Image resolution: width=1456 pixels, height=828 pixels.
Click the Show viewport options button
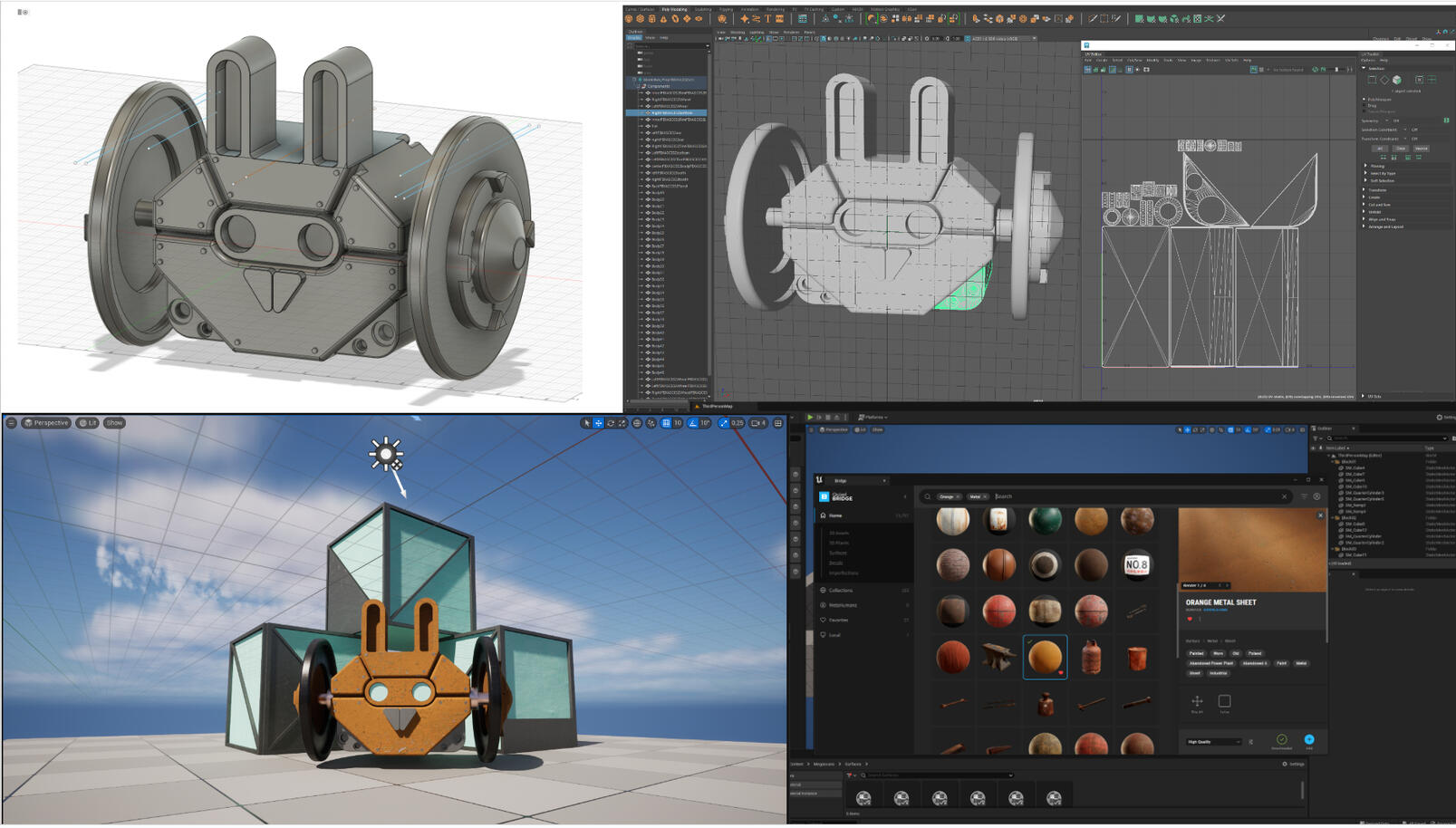coord(114,423)
